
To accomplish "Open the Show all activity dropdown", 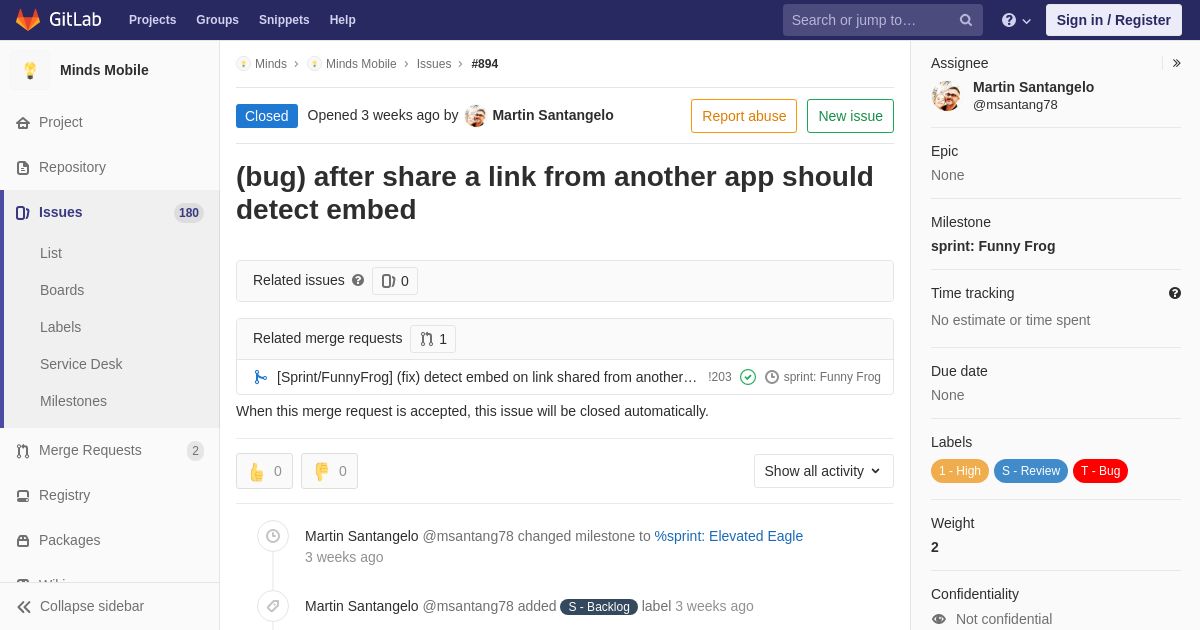I will pyautogui.click(x=824, y=471).
